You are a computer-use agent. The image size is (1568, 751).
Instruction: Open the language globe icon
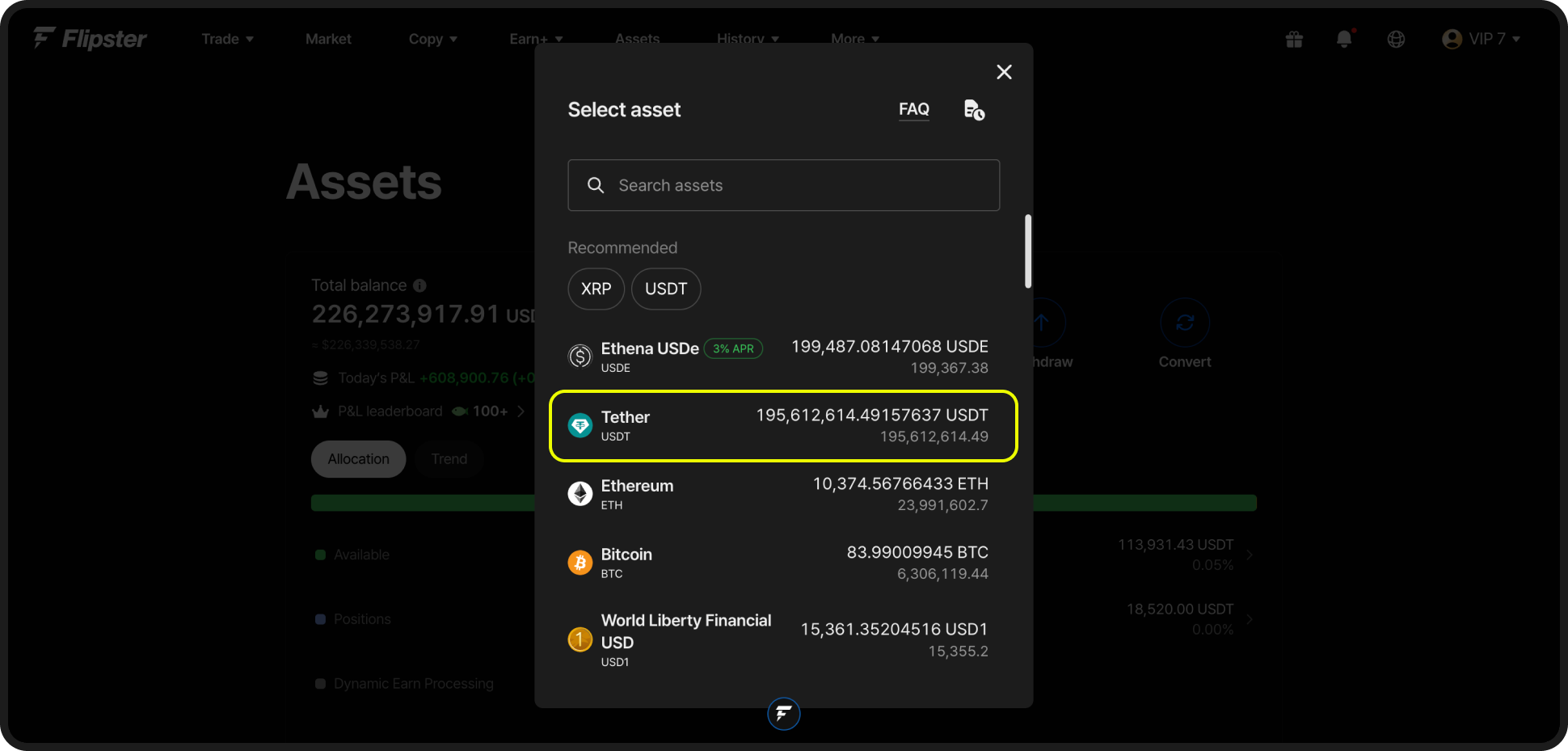[x=1396, y=39]
